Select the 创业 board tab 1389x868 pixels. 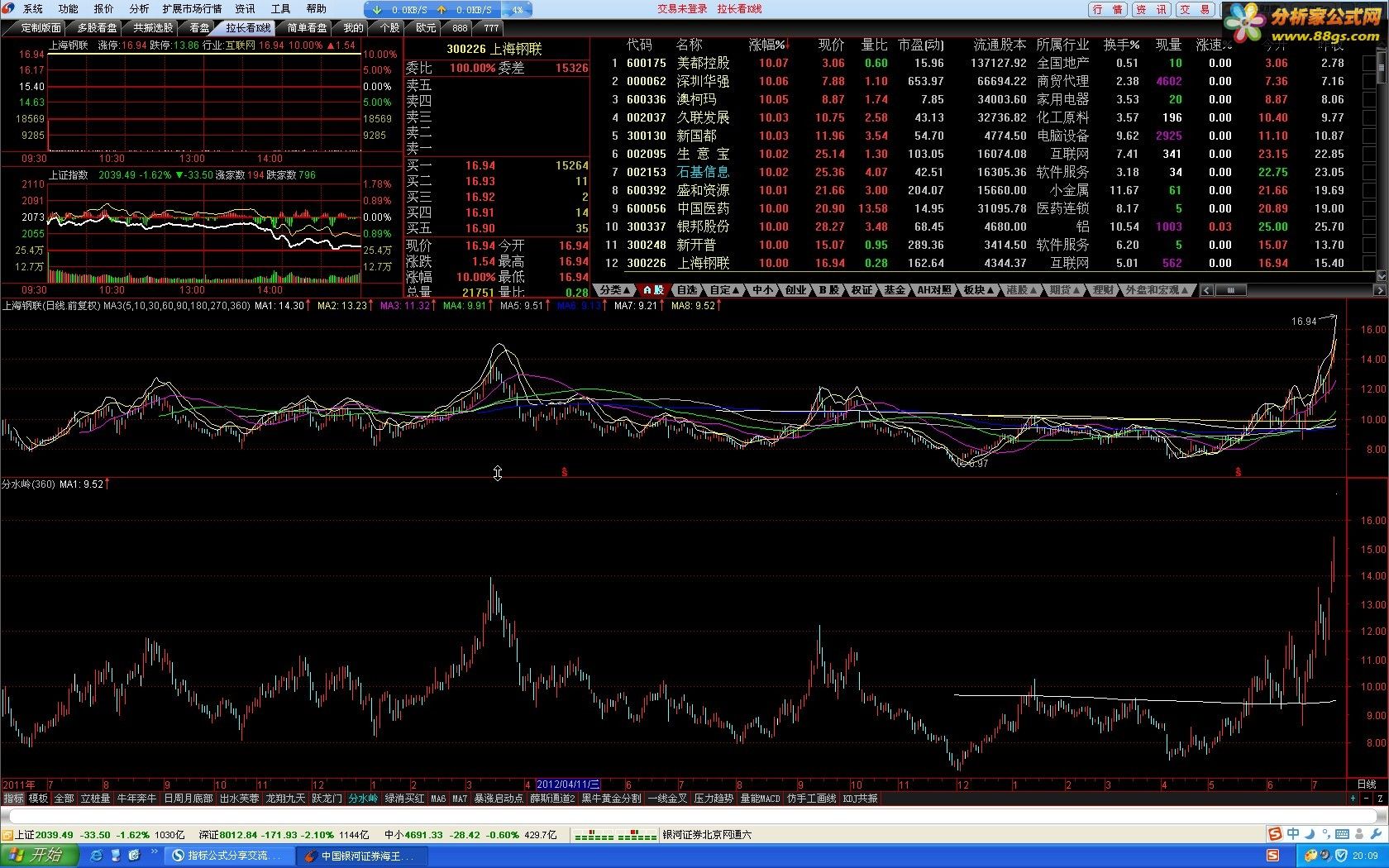coord(795,290)
